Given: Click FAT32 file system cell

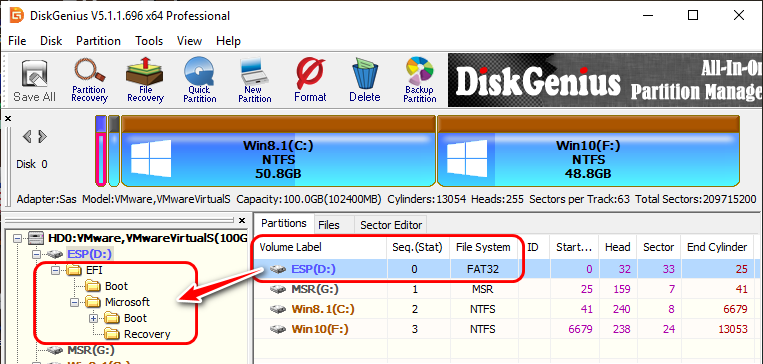Looking at the screenshot, I should [483, 269].
